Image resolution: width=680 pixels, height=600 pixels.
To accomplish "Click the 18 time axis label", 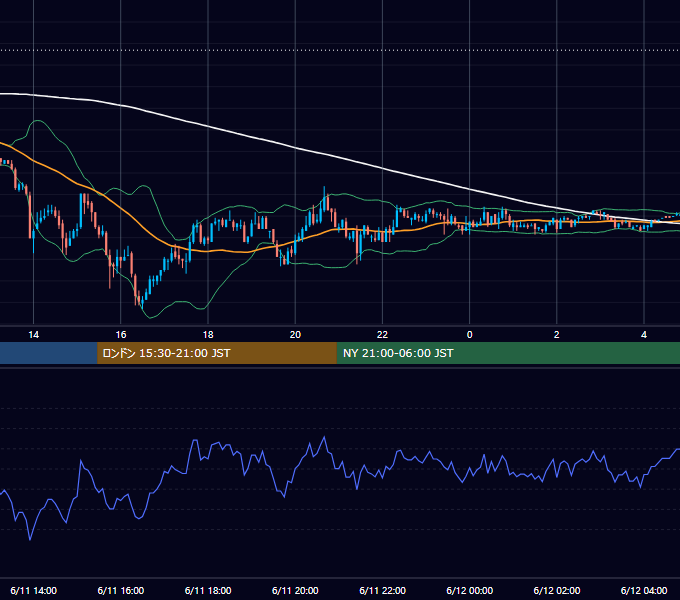I will click(208, 335).
